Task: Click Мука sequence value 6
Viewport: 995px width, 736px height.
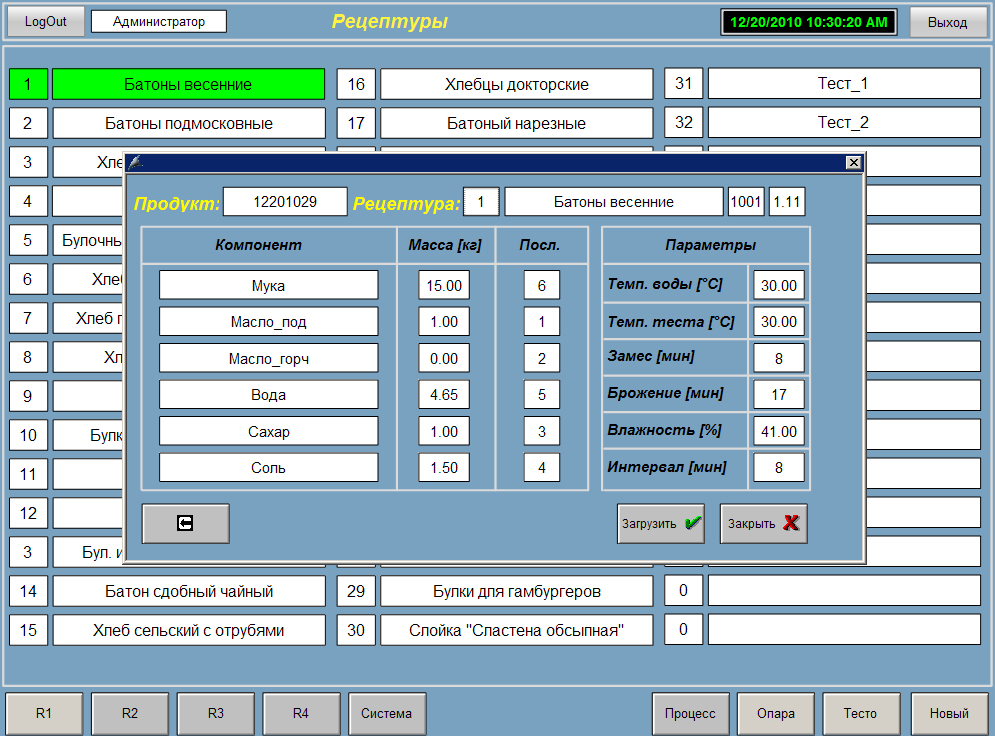Action: (542, 285)
